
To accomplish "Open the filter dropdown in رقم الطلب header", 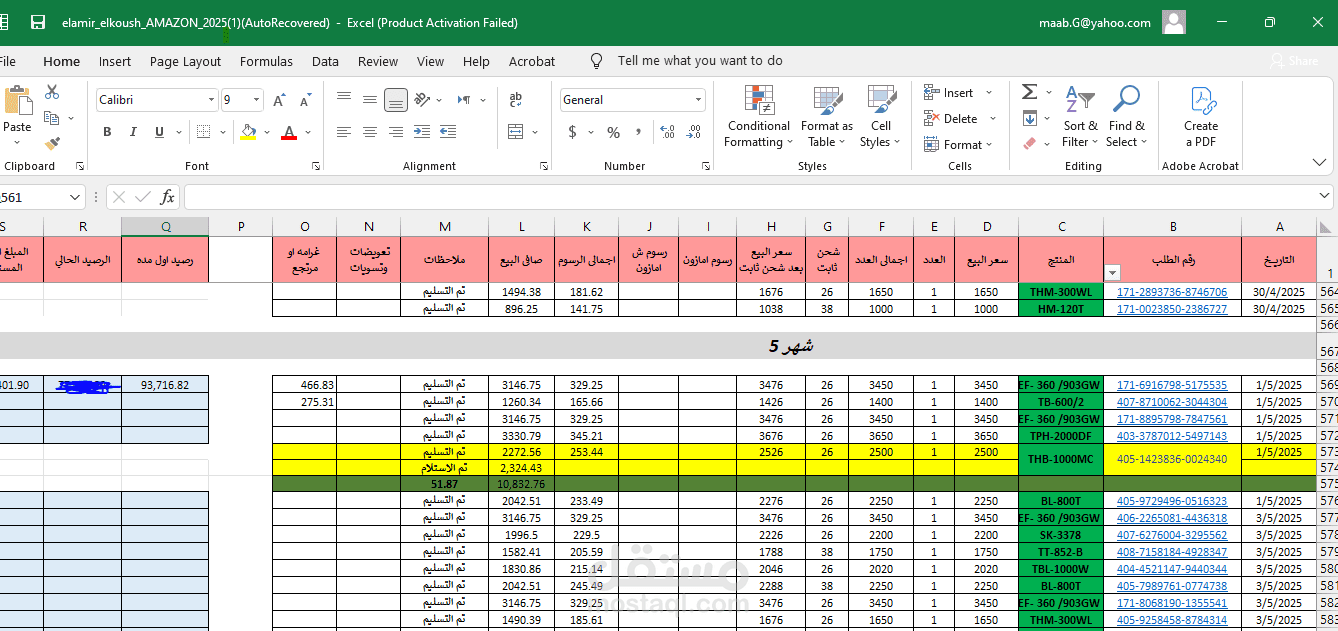I will [1112, 272].
